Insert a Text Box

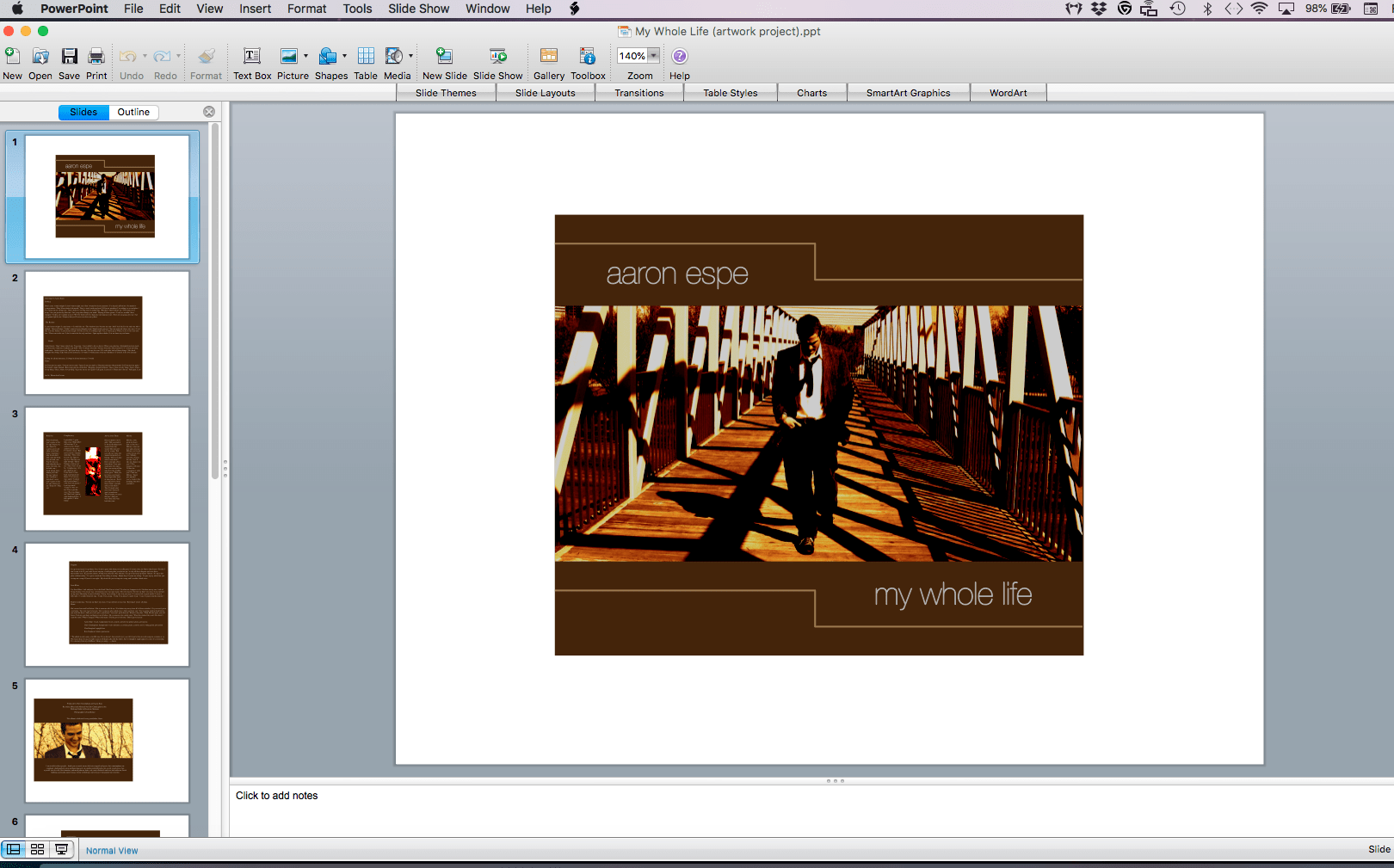(252, 56)
